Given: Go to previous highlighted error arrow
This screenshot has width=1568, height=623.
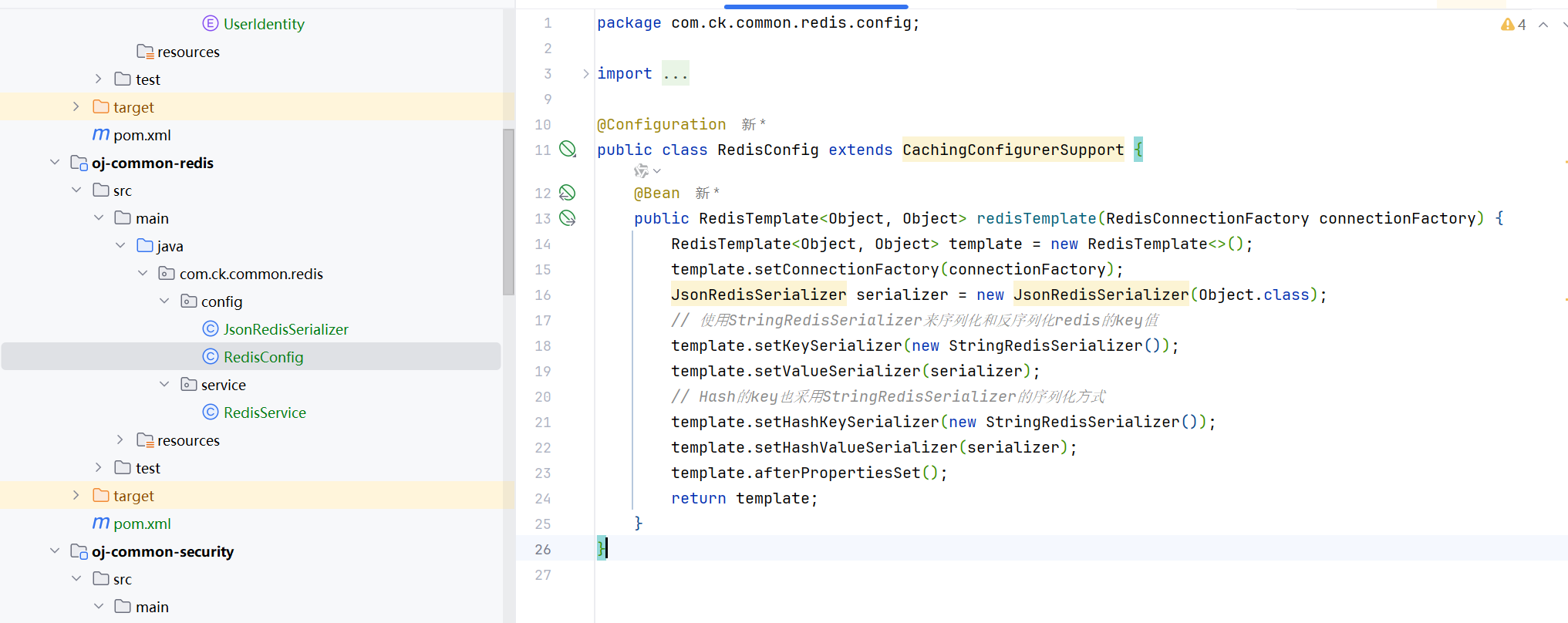Looking at the screenshot, I should pyautogui.click(x=1543, y=25).
